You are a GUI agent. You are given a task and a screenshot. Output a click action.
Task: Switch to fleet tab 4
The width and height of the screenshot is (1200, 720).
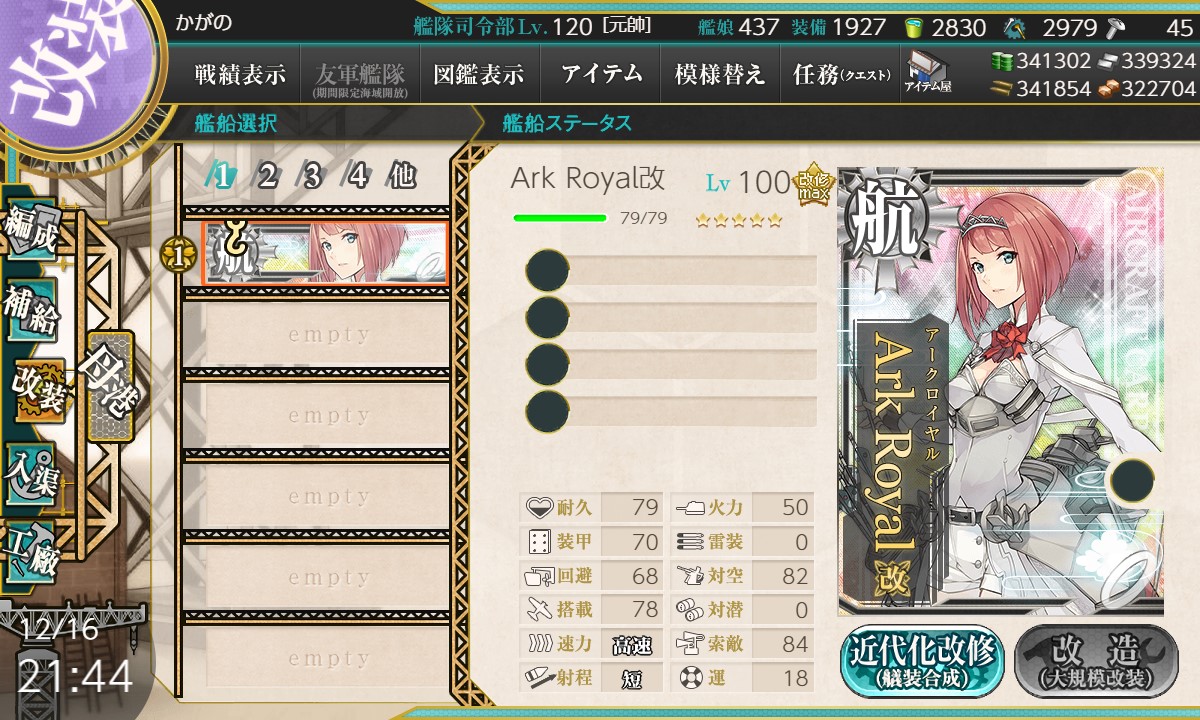357,176
